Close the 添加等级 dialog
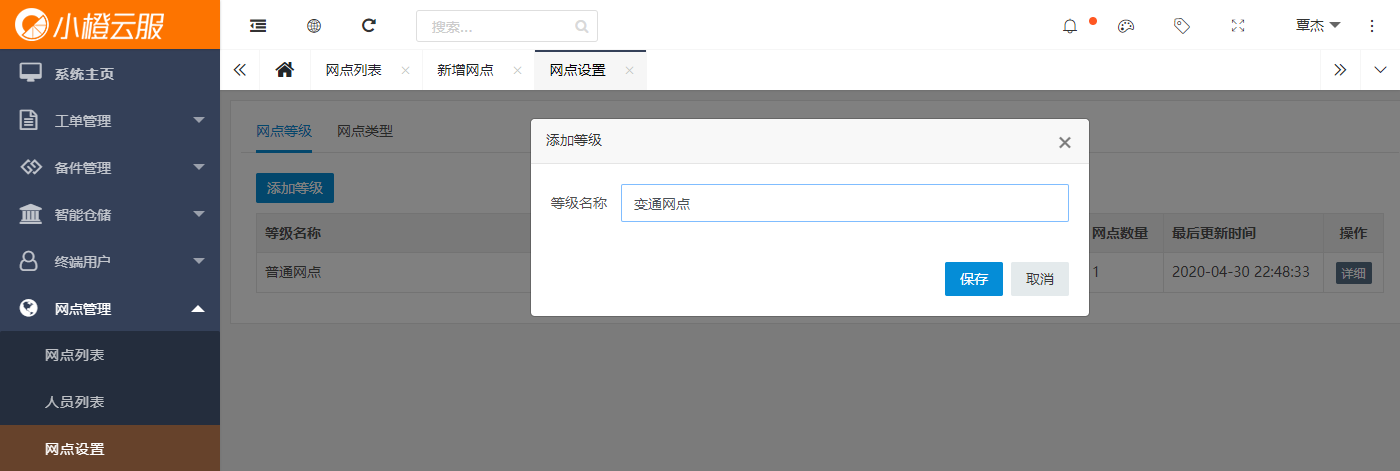1400x471 pixels. coord(1065,142)
